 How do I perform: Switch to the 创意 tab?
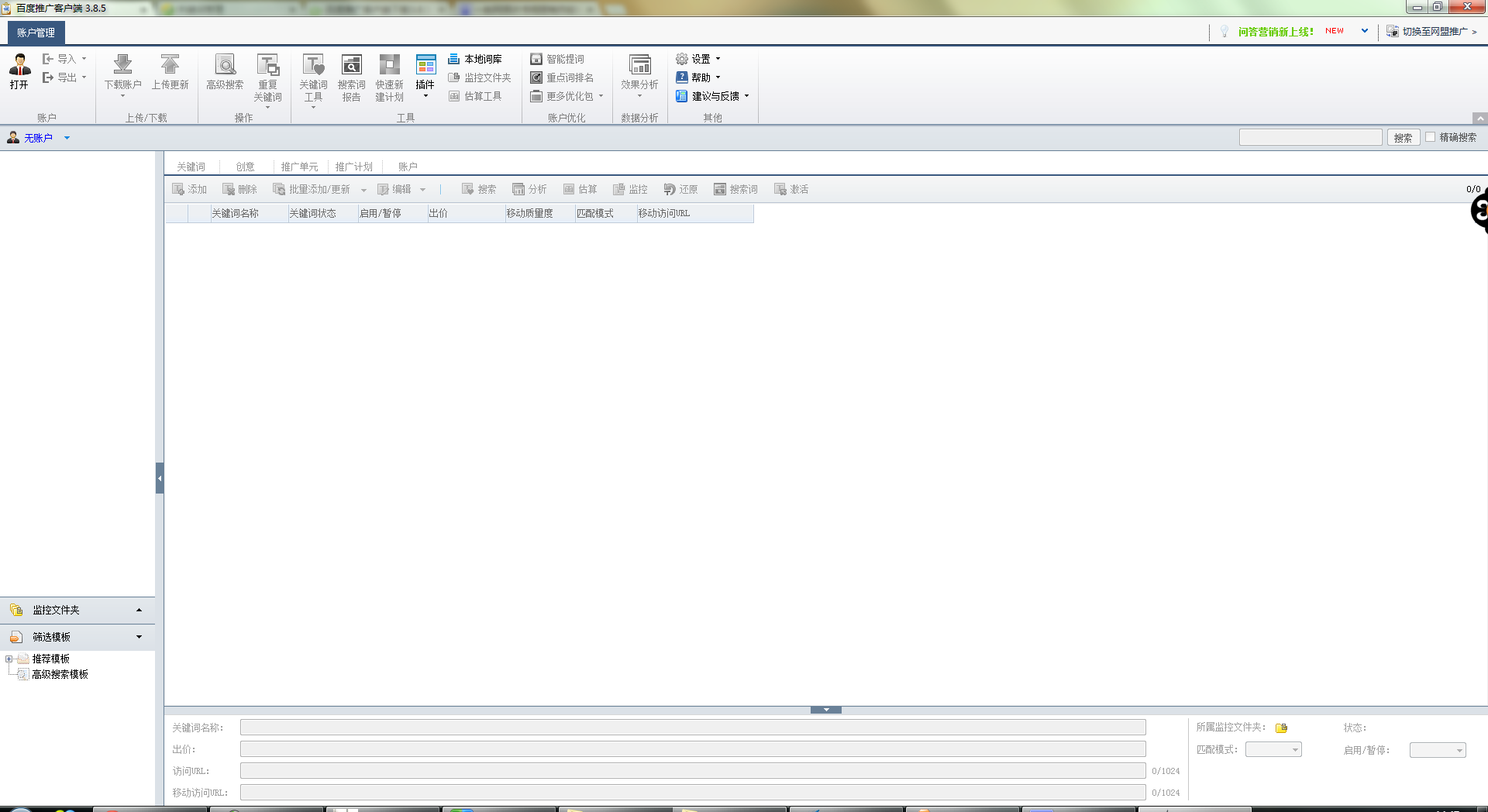click(245, 167)
